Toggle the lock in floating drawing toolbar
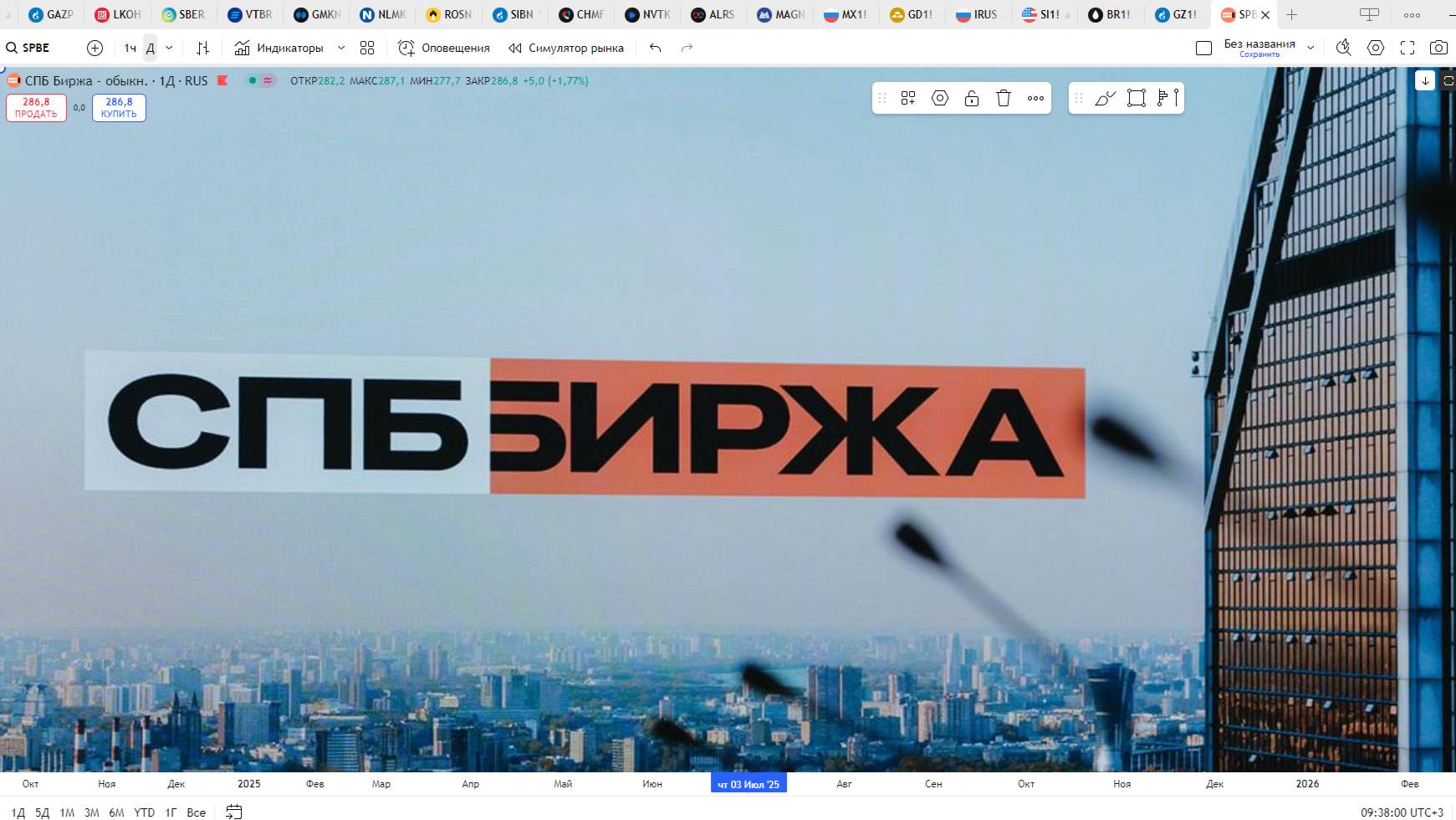Screen dimensions: 1456x820 click(972, 98)
